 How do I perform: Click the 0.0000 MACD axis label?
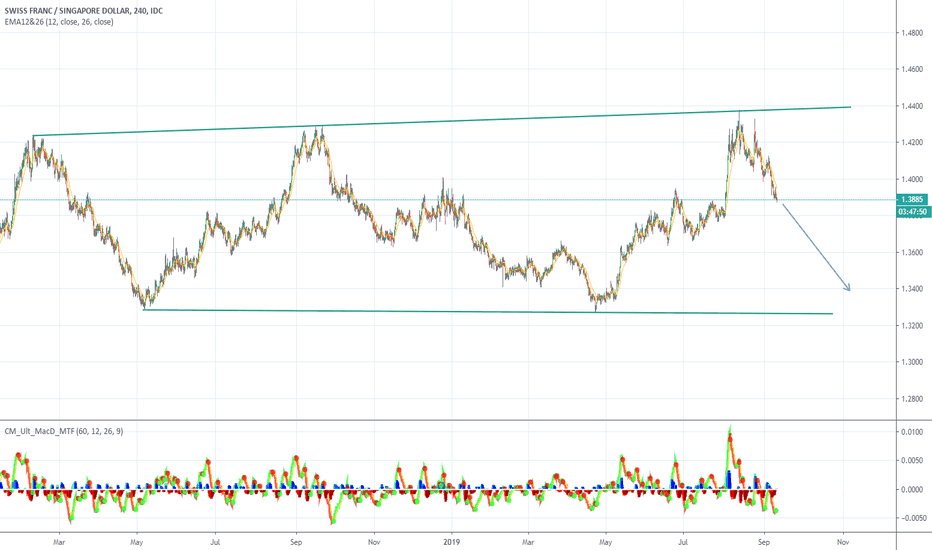912,489
